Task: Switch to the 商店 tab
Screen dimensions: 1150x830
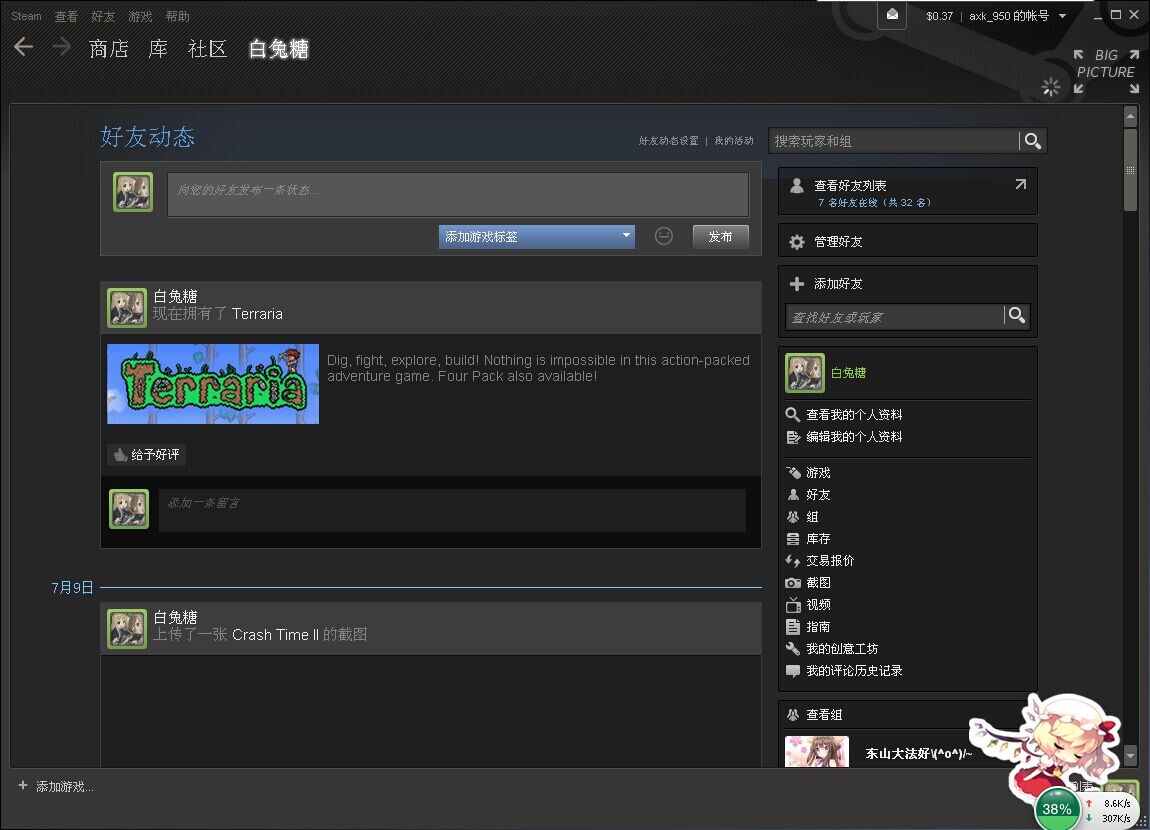Action: click(x=109, y=48)
